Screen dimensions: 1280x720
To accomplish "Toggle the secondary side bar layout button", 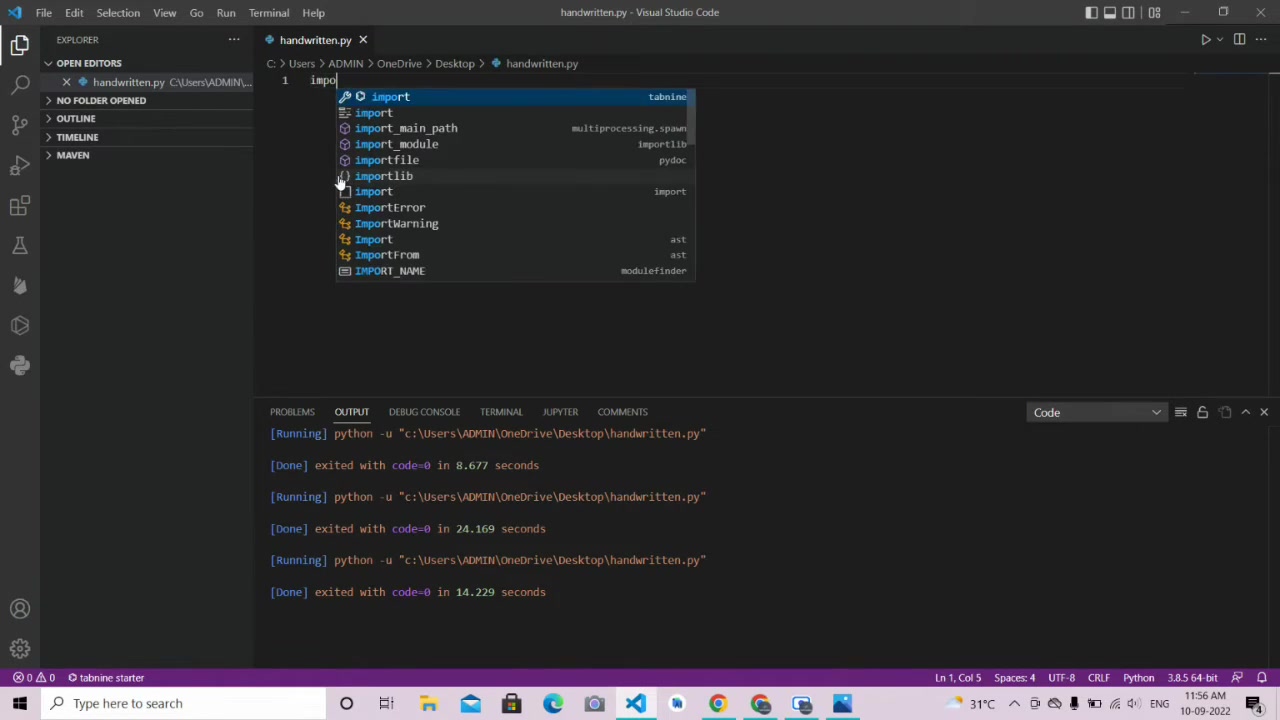I will (x=1128, y=13).
